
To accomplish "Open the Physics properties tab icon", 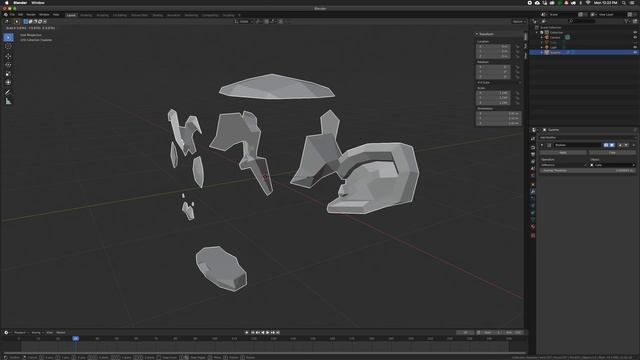I will tap(533, 205).
